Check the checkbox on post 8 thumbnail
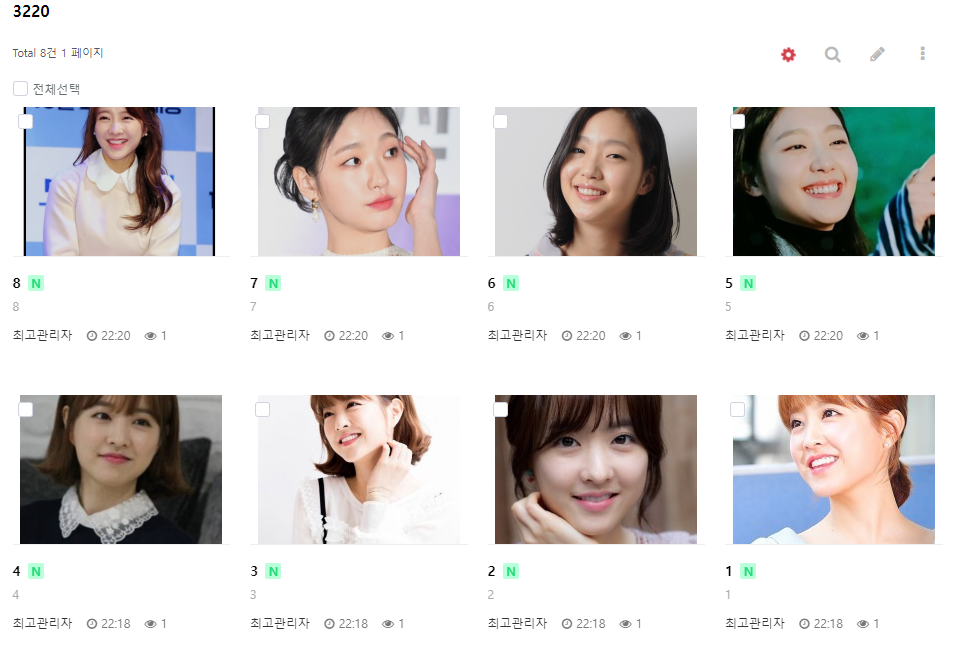The image size is (955, 656). [26, 121]
